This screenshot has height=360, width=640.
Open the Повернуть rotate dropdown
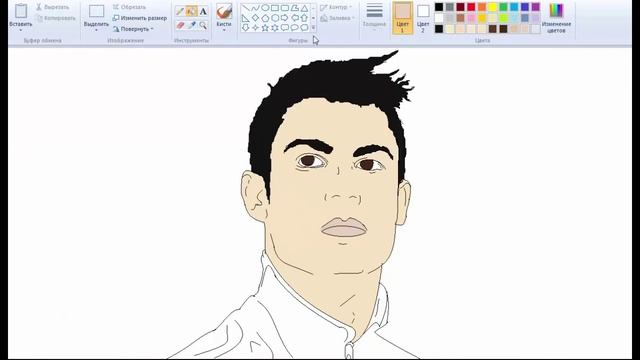tap(133, 29)
